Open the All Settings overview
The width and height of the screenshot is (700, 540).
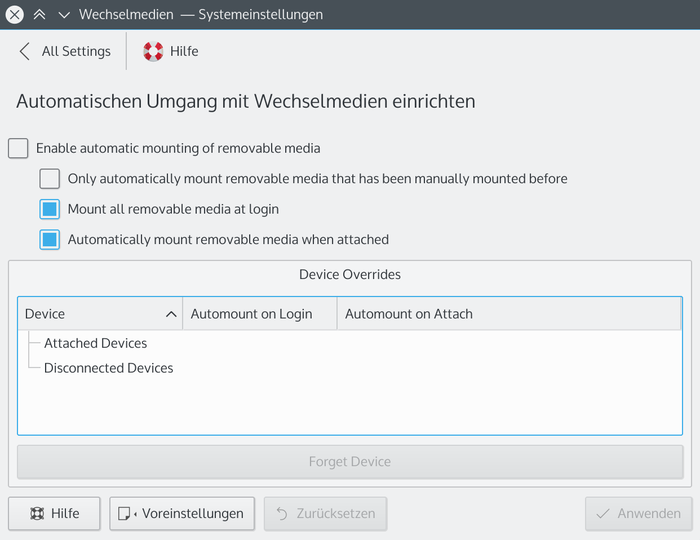(76, 51)
